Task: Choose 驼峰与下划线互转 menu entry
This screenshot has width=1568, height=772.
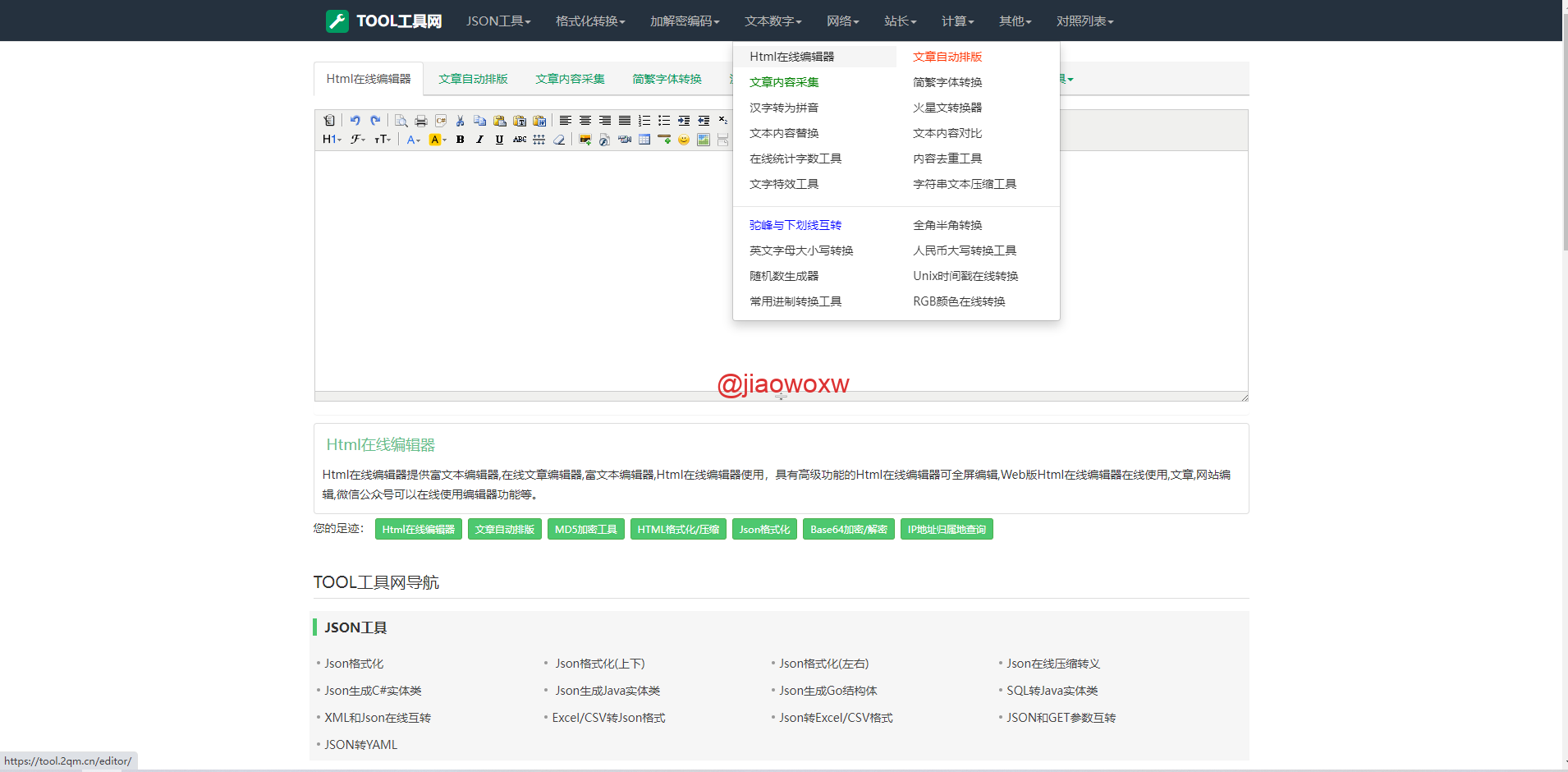Action: pos(795,225)
